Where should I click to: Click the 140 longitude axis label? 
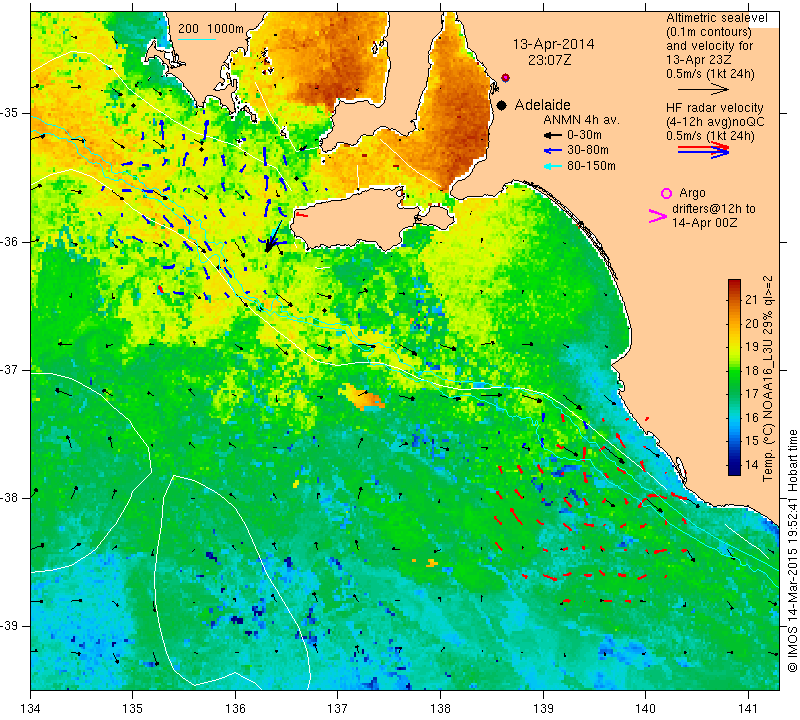645,708
